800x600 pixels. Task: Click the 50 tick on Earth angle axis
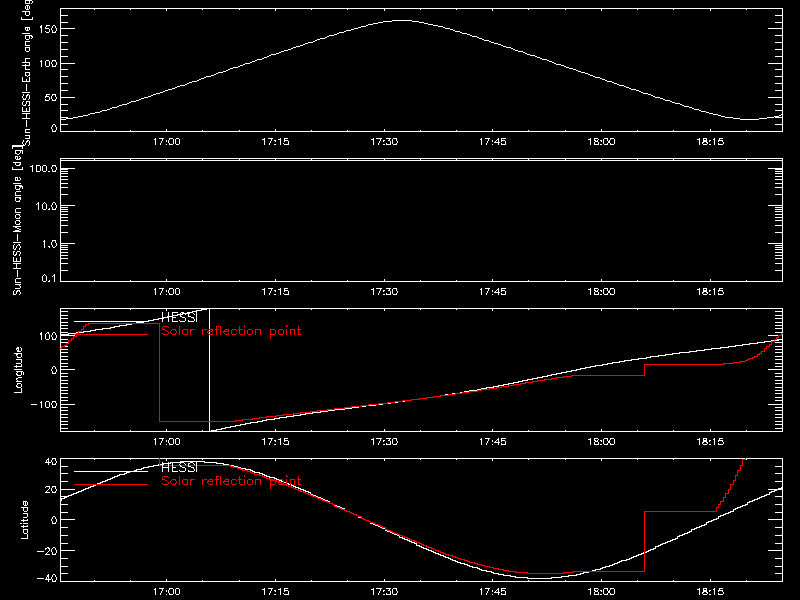(x=51, y=97)
